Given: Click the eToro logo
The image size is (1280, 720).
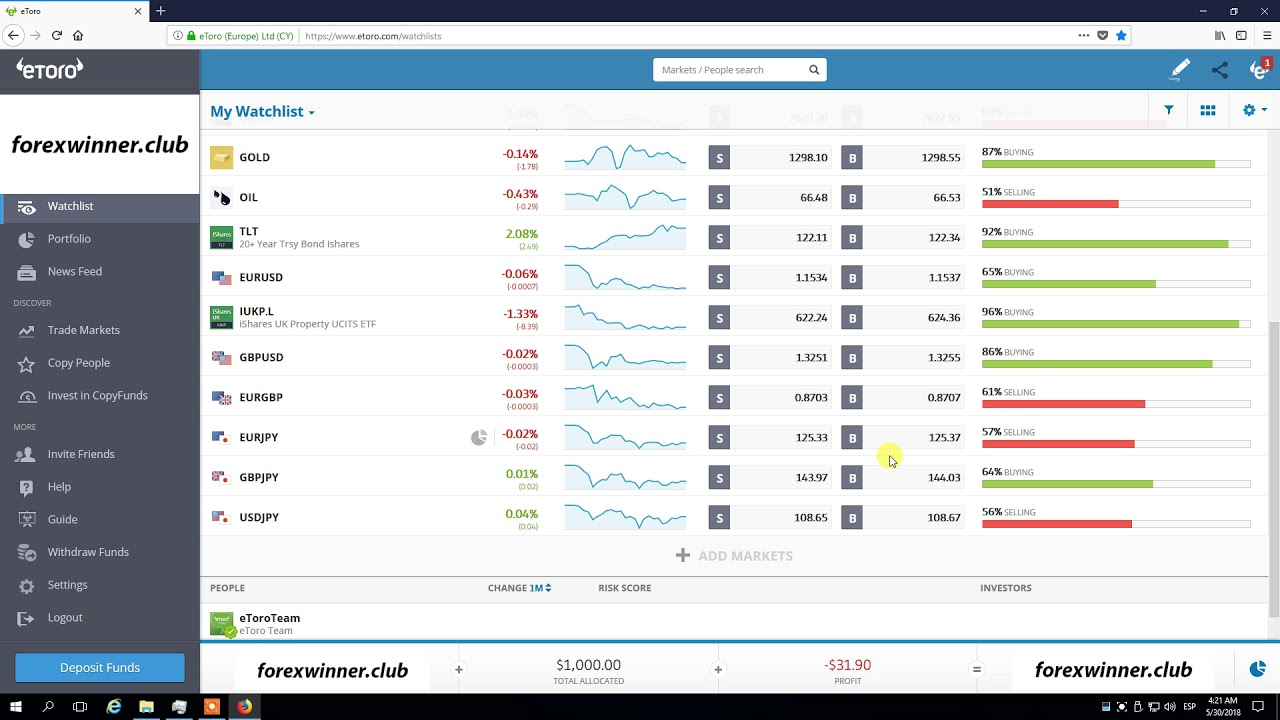Looking at the screenshot, I should pyautogui.click(x=50, y=69).
